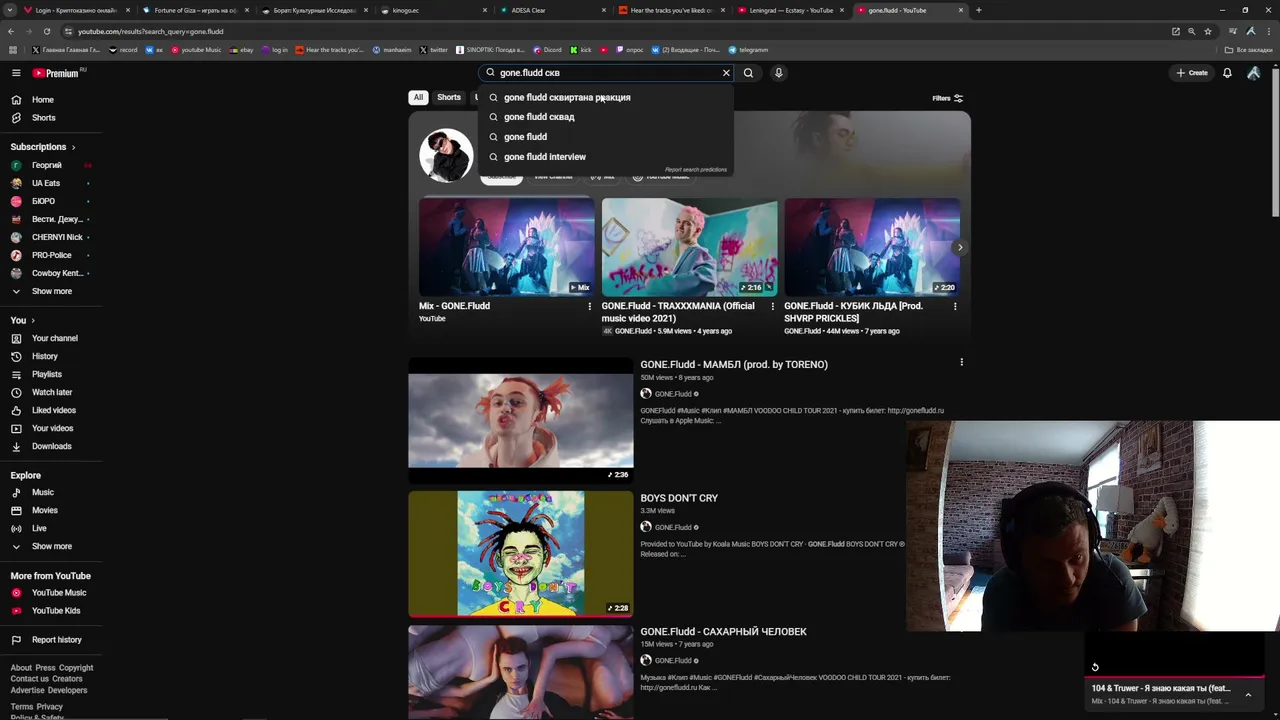
Task: Open the 'telegramm' bookmark
Action: coord(749,50)
